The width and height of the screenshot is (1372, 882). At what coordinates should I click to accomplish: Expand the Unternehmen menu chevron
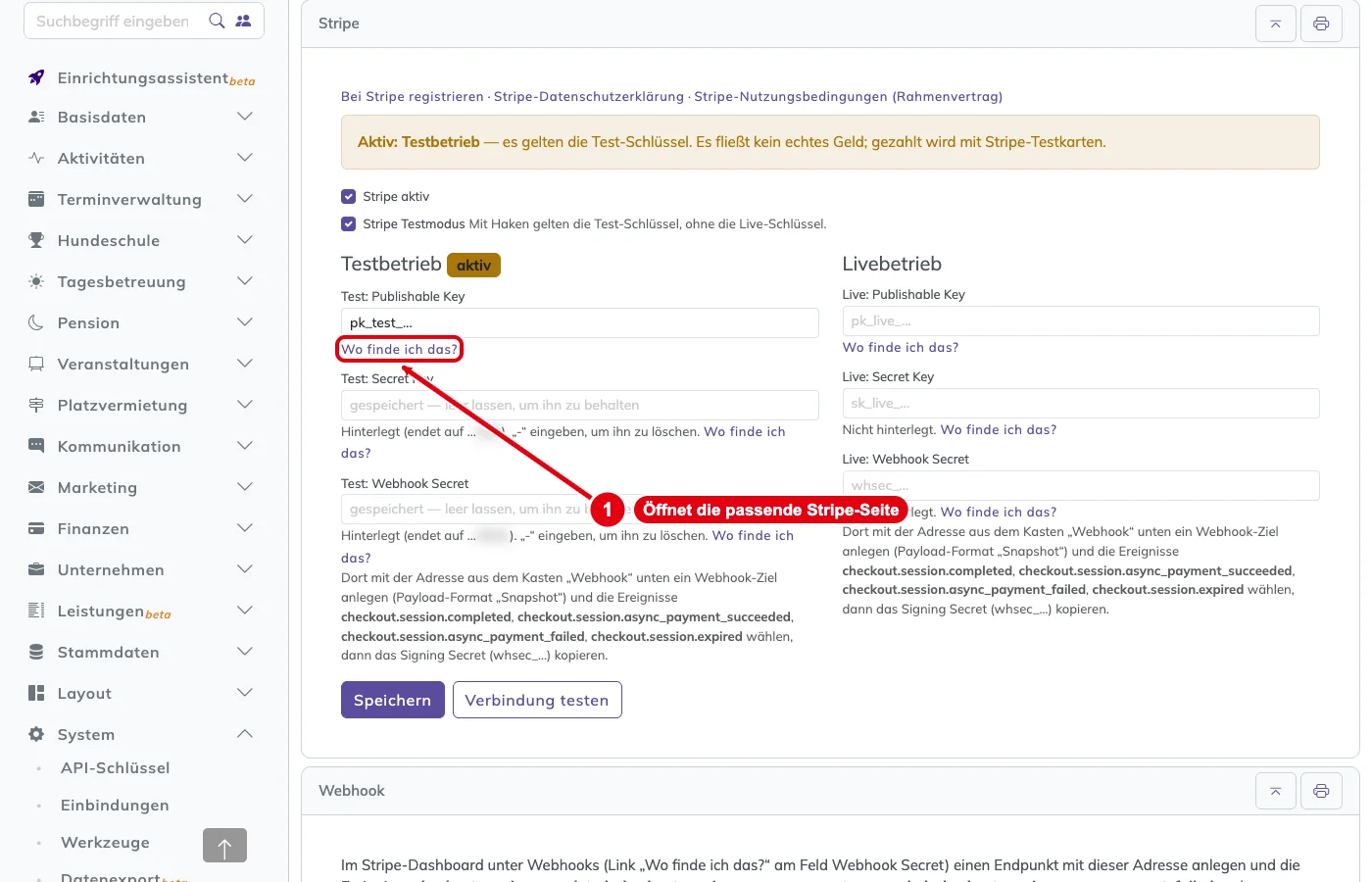click(x=245, y=569)
